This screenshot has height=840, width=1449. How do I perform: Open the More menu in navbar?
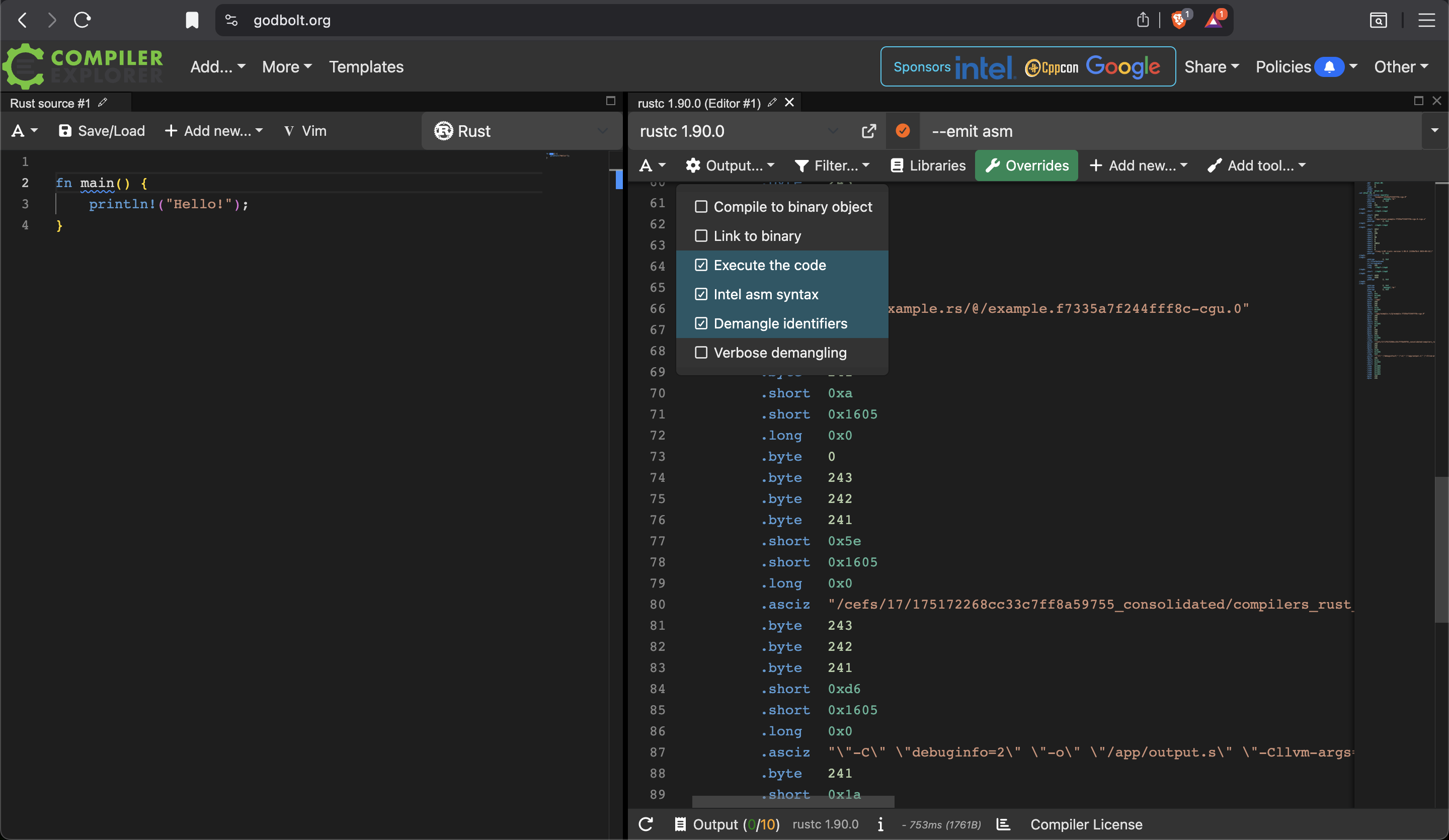coord(286,67)
